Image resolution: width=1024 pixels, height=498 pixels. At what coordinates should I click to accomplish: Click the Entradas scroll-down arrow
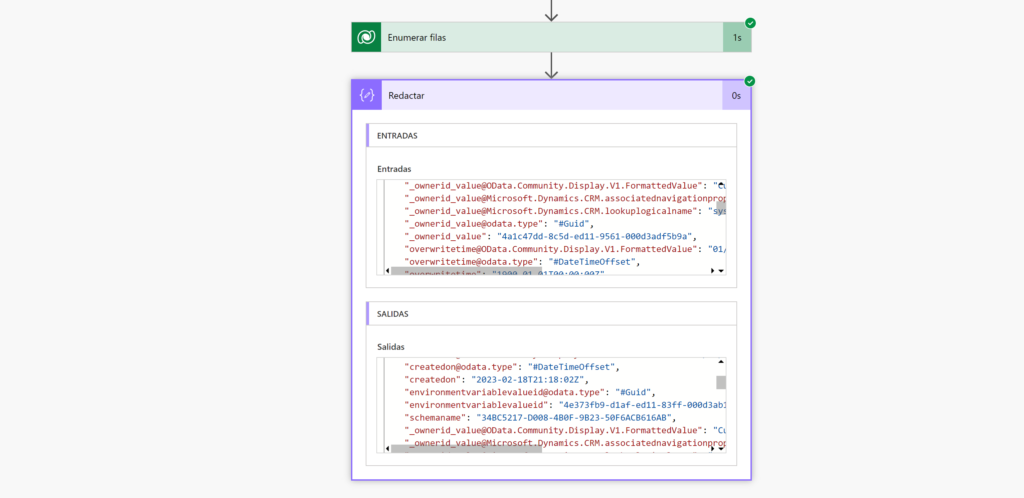pos(721,270)
